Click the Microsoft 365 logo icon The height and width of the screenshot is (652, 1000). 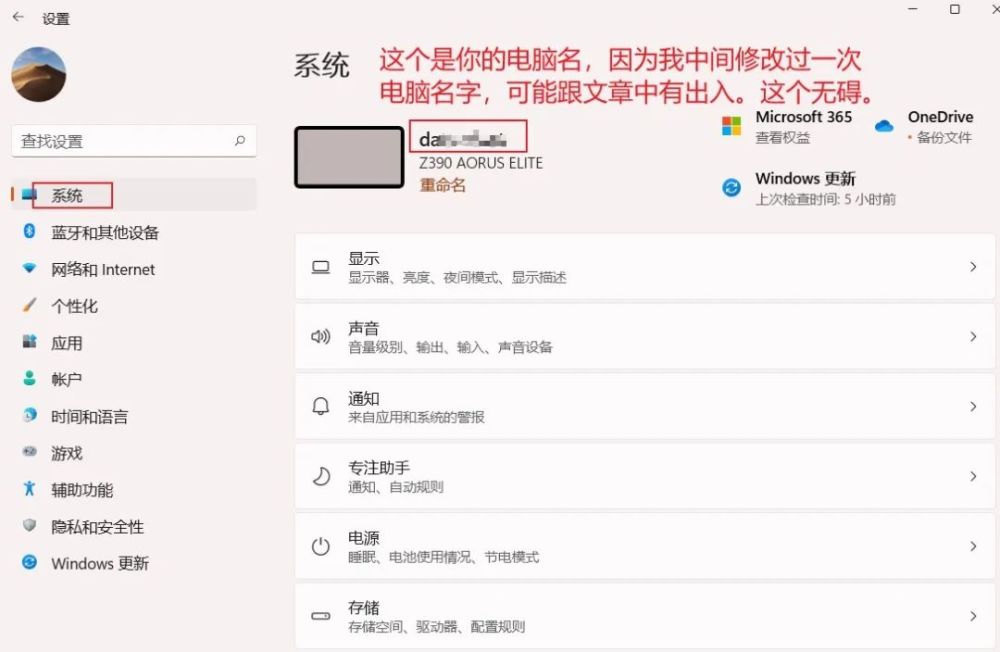(732, 126)
